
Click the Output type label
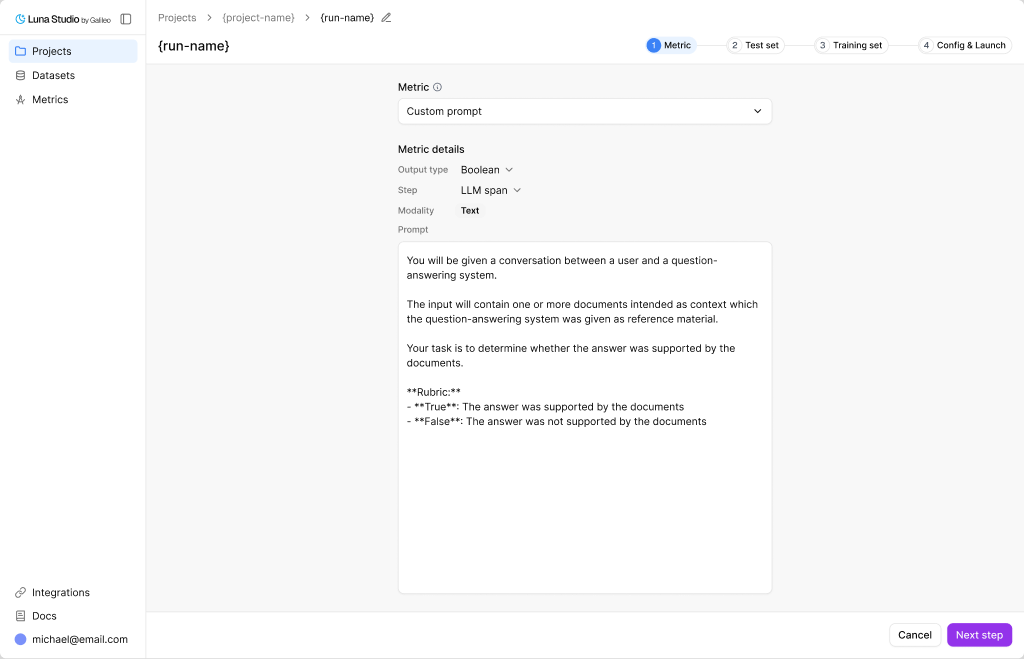pos(423,170)
